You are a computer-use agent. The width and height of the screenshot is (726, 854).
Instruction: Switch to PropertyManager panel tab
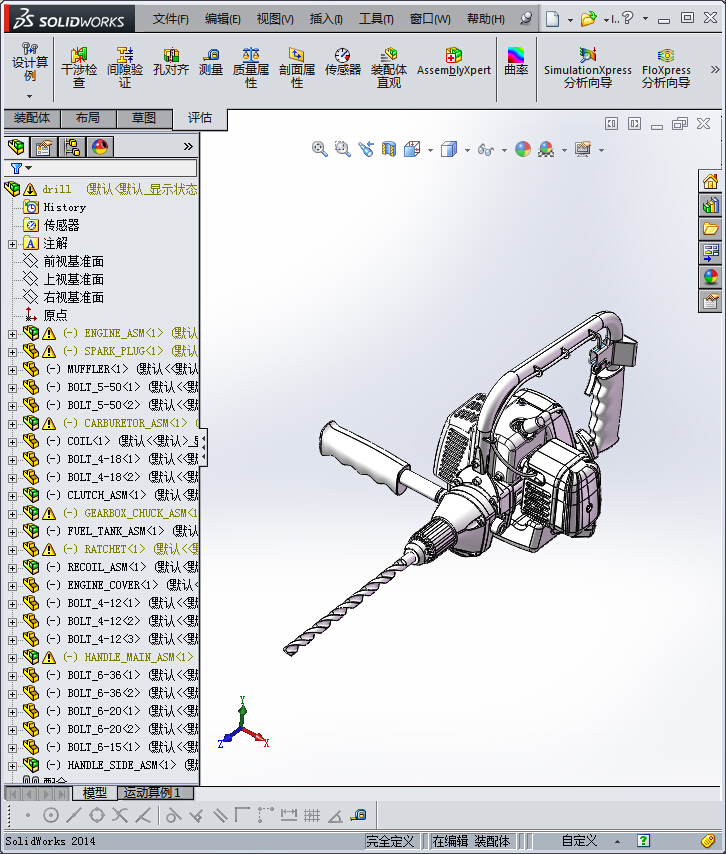pos(44,147)
